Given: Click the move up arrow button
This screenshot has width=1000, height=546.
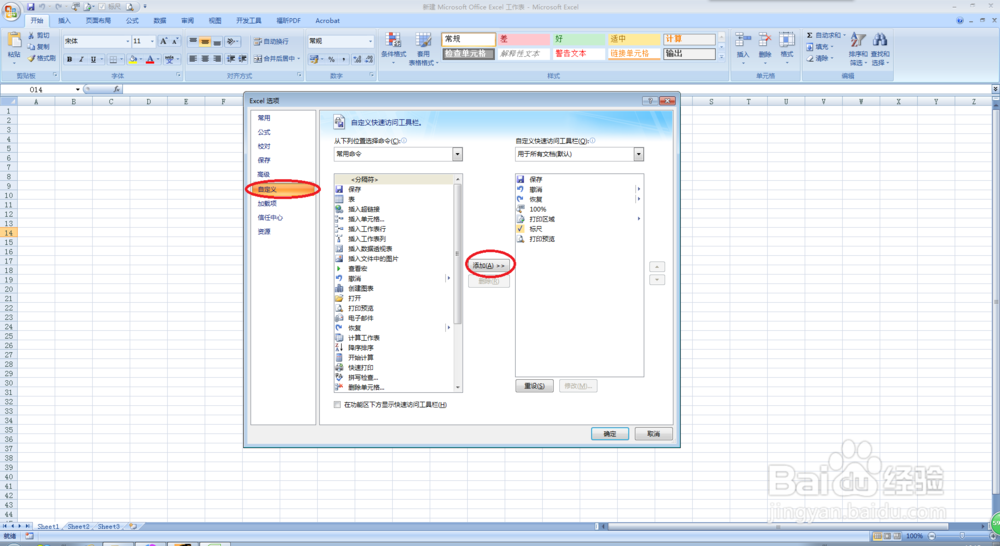Looking at the screenshot, I should 657,267.
